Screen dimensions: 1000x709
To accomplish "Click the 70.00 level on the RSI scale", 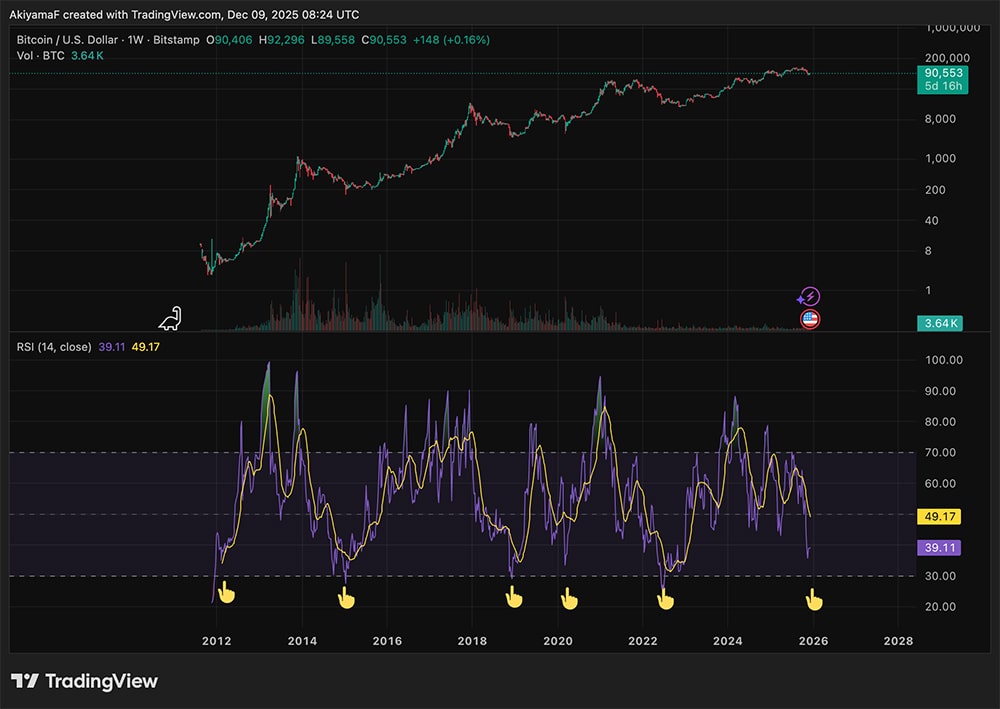I will tap(939, 453).
